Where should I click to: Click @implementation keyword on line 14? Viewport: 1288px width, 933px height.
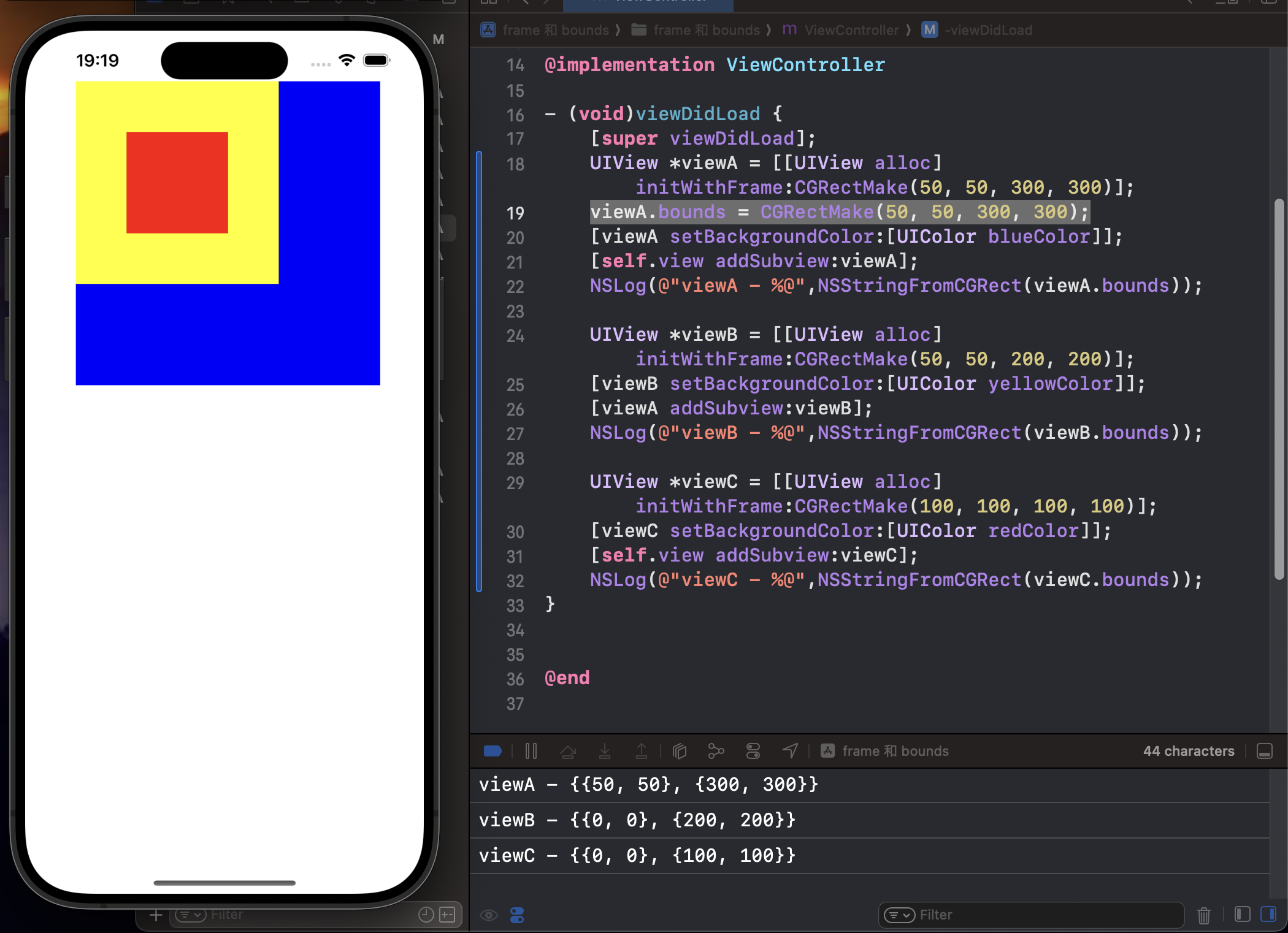[x=629, y=65]
